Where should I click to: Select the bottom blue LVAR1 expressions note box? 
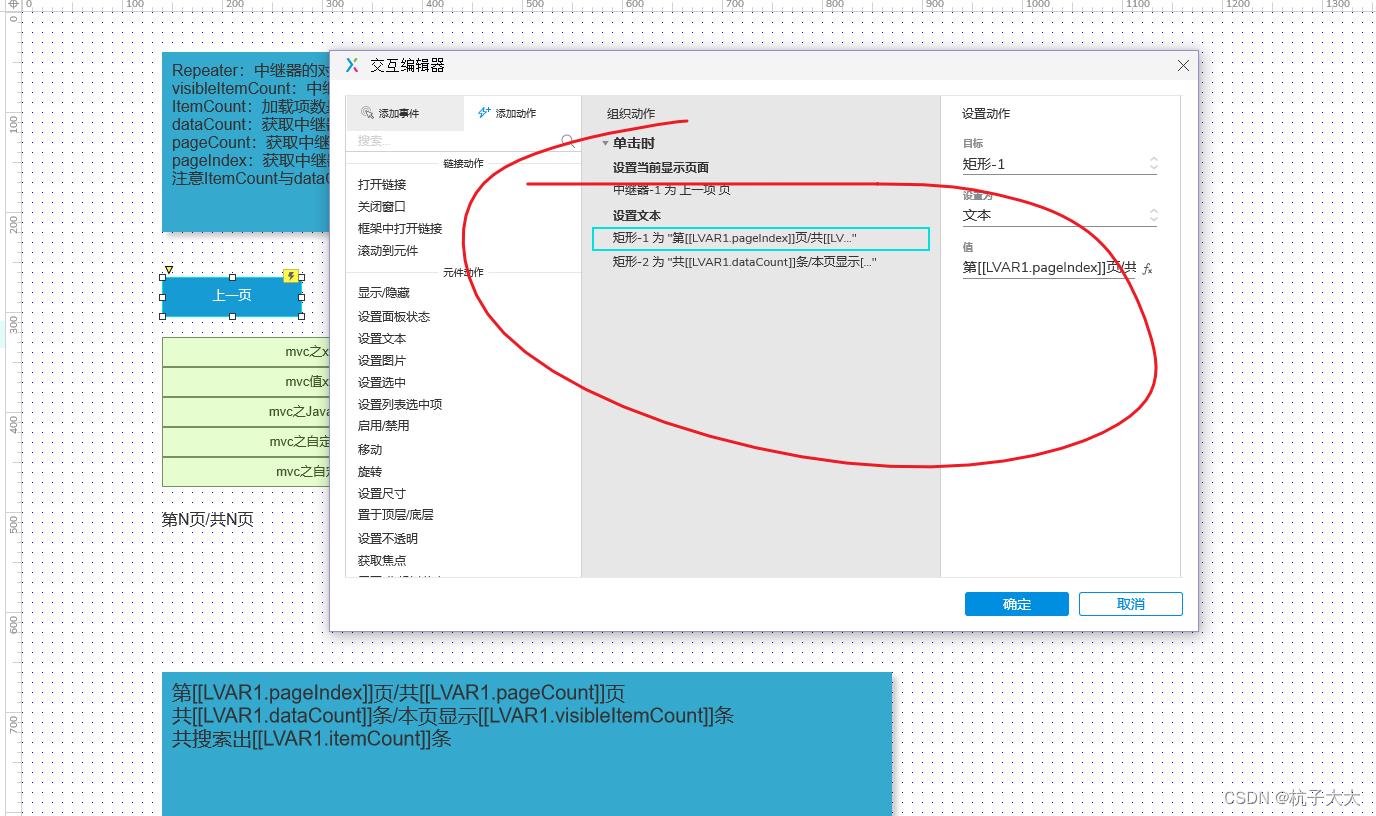click(x=527, y=744)
